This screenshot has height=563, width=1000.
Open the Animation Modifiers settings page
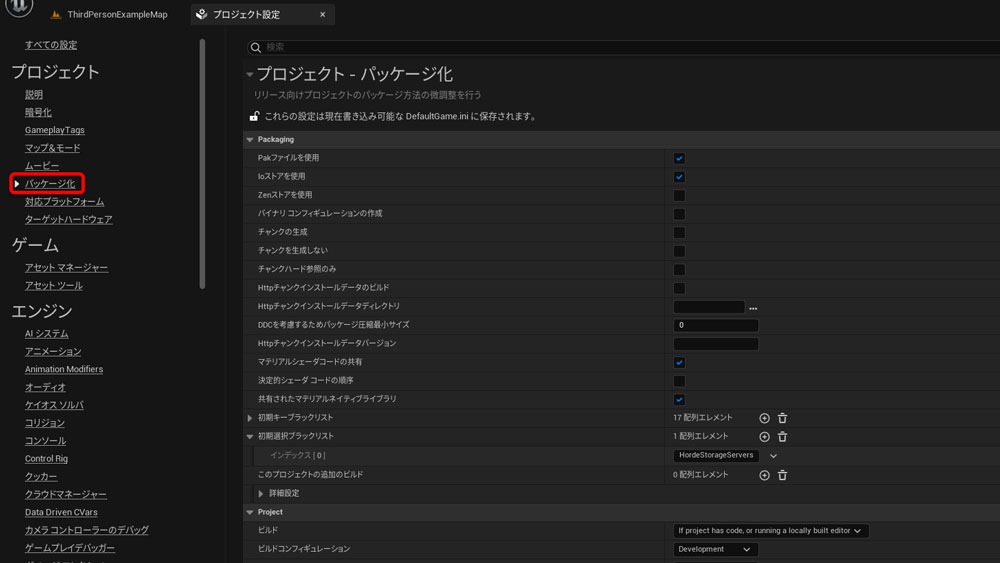pyautogui.click(x=64, y=369)
